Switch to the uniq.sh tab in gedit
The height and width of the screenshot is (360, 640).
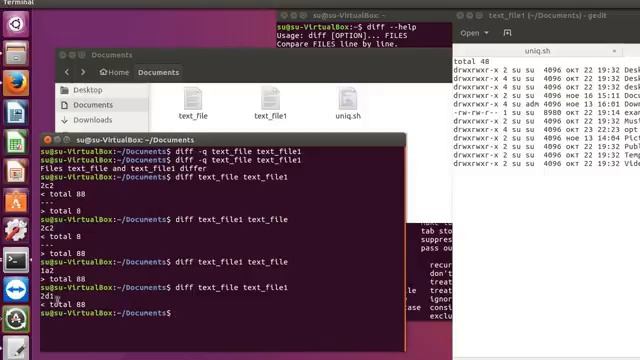coord(537,51)
